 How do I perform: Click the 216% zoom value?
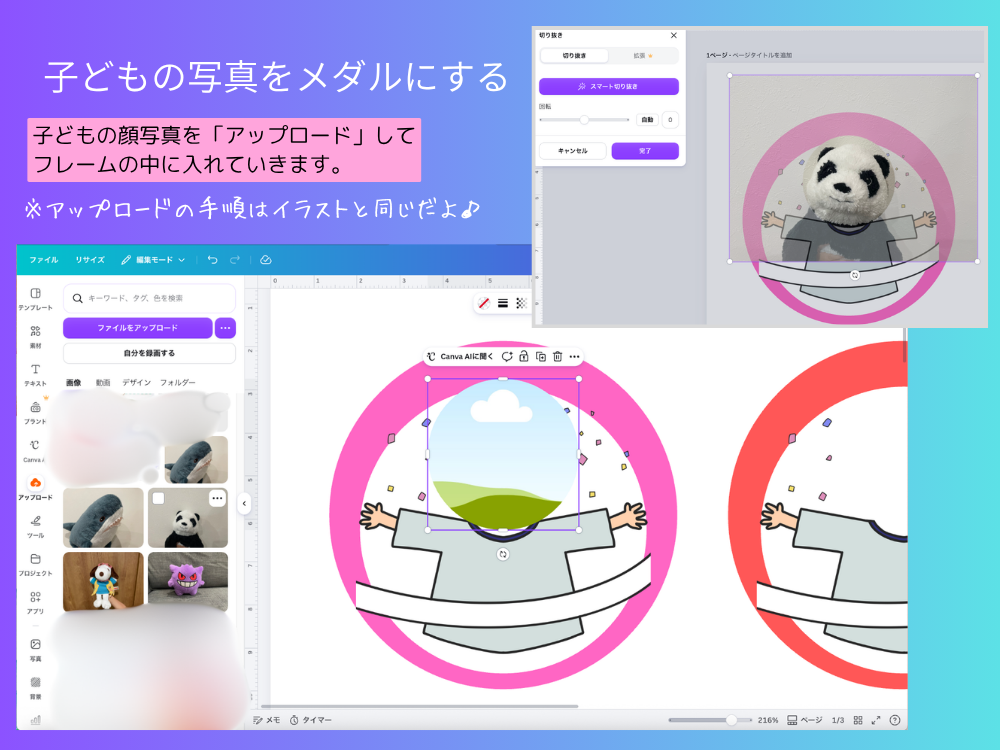(768, 720)
